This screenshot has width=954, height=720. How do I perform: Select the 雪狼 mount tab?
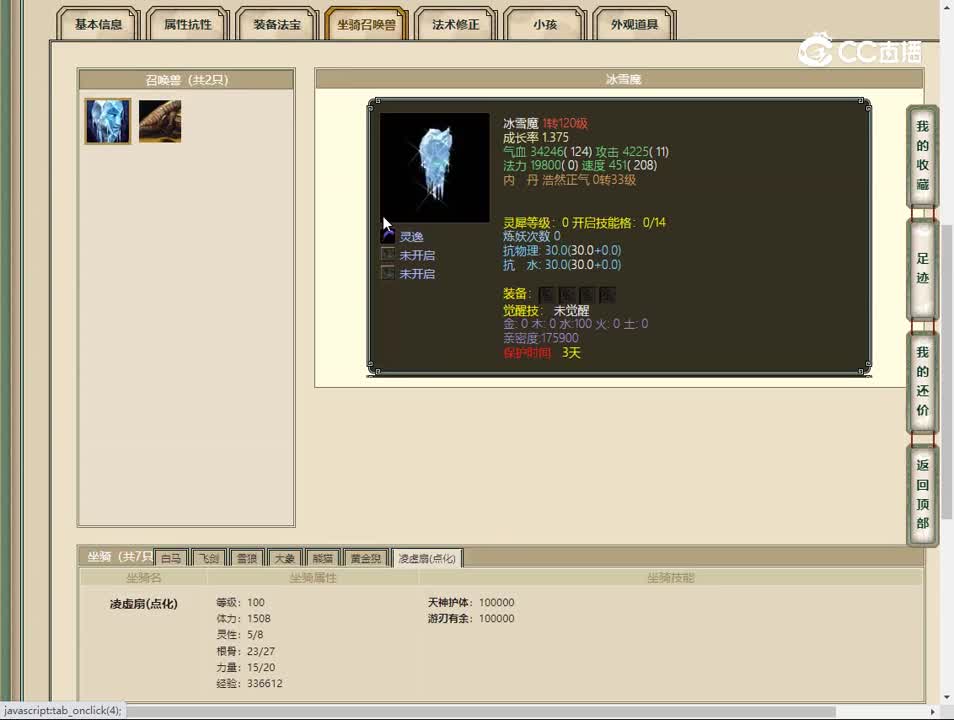click(246, 558)
